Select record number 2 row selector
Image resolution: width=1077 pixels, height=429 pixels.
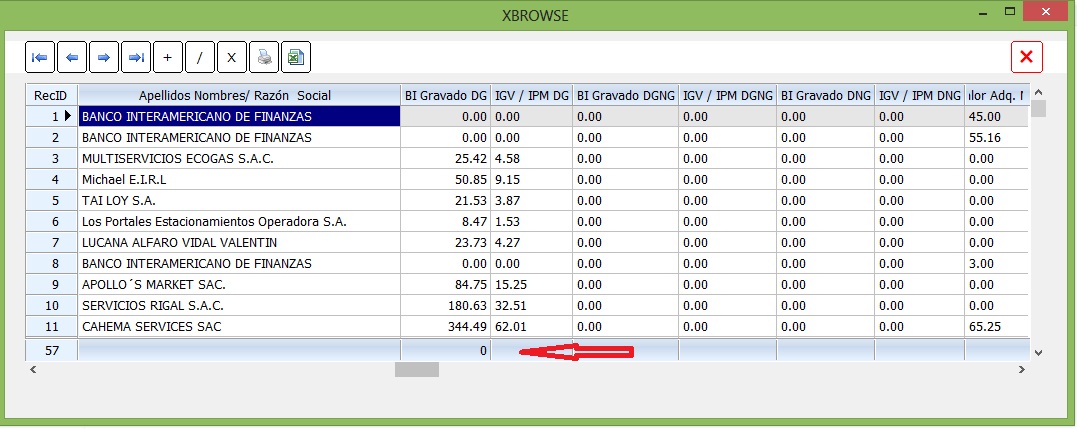[52, 138]
